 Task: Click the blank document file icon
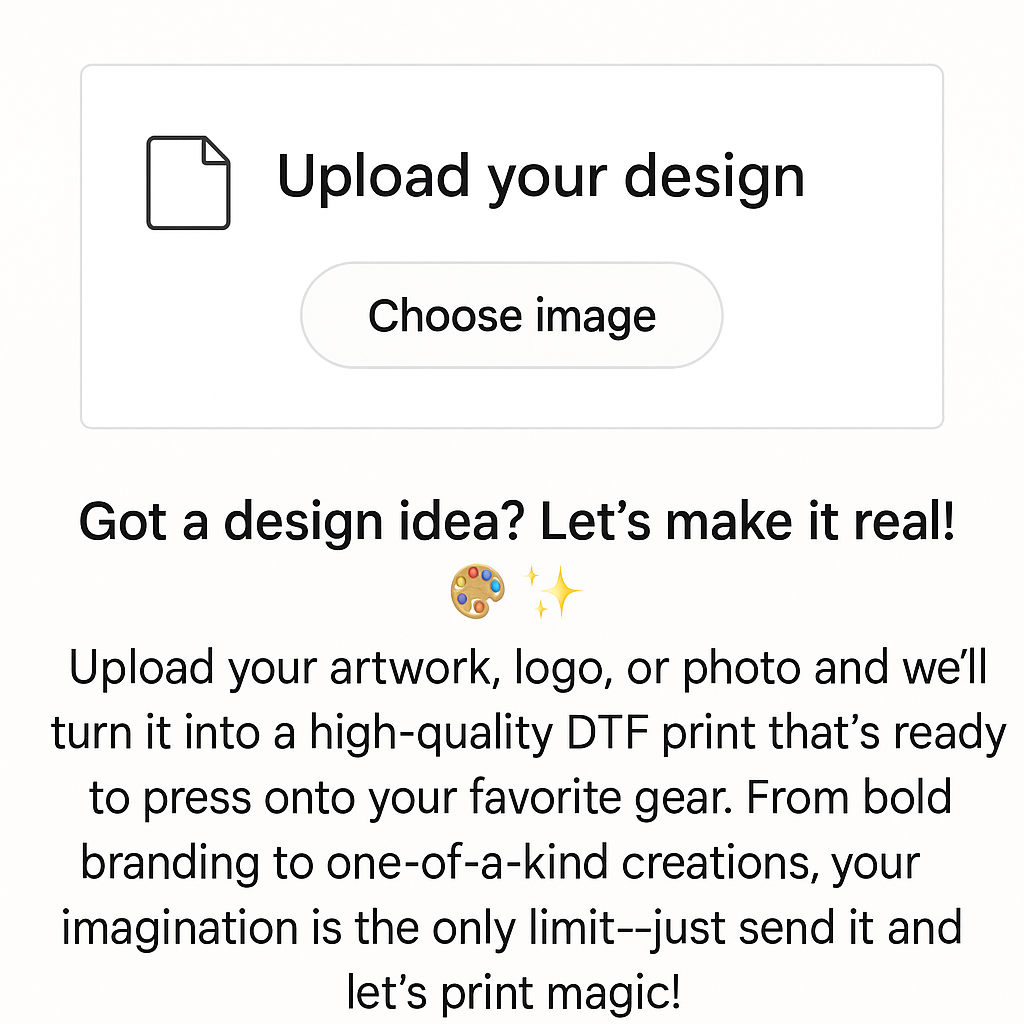(188, 183)
